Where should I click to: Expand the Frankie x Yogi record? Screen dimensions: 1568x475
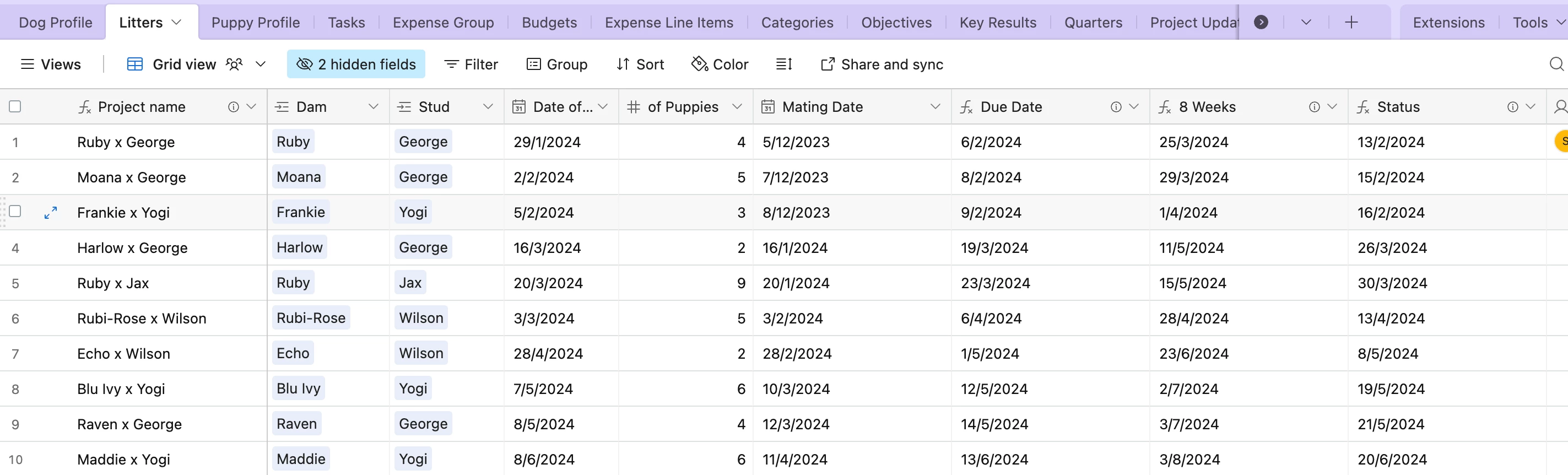coord(51,213)
